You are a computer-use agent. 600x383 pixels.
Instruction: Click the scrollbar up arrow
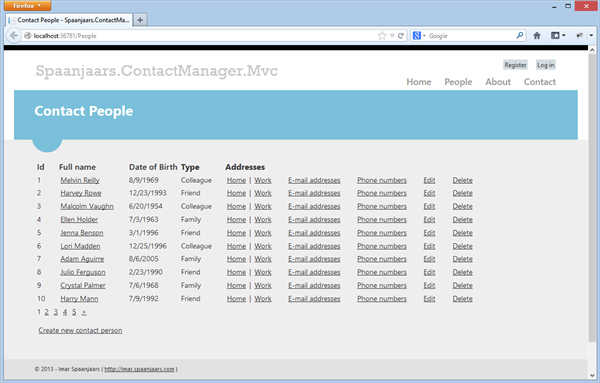592,50
